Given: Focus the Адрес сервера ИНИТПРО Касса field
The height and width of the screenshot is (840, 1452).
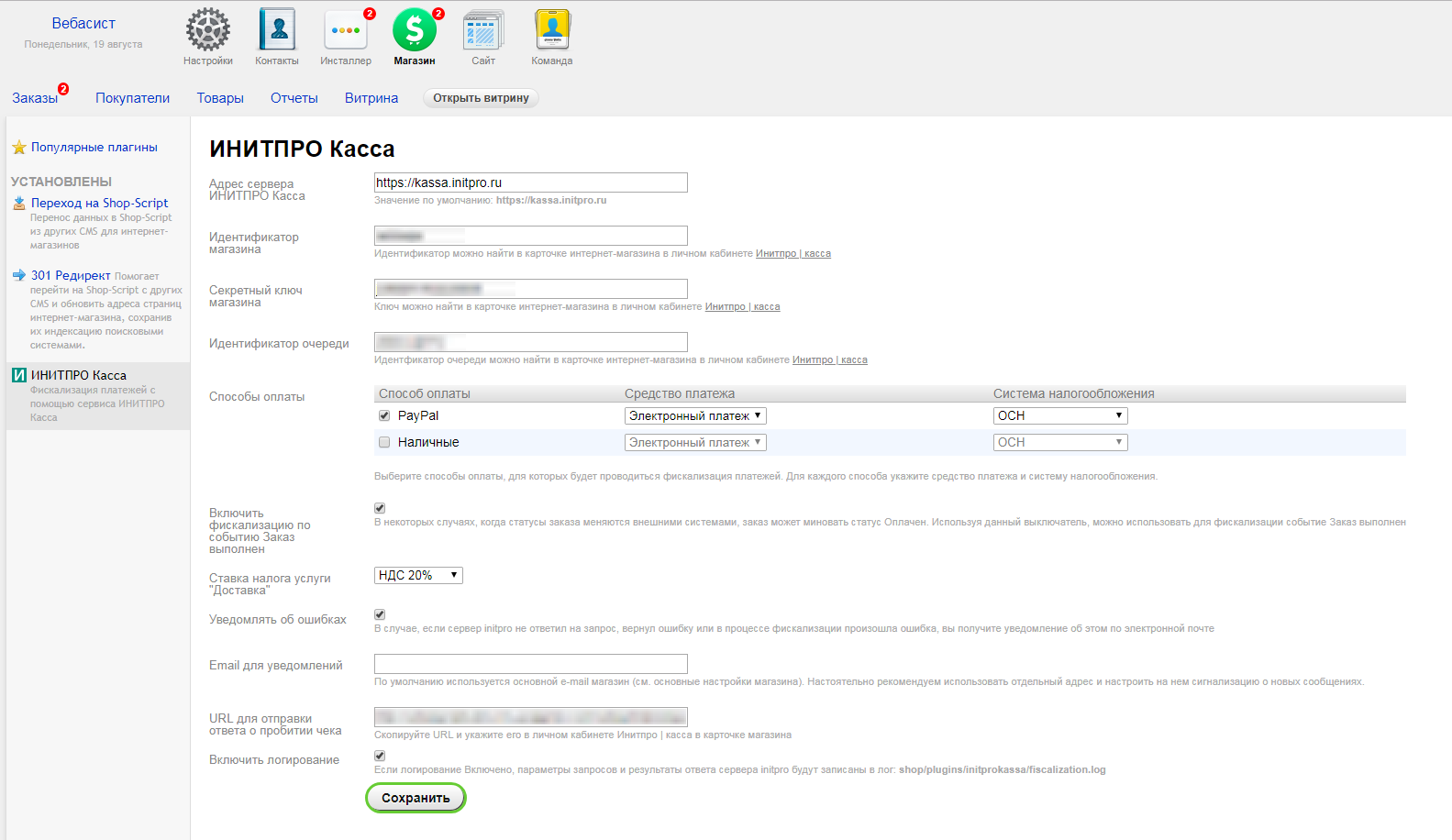Looking at the screenshot, I should (x=531, y=182).
